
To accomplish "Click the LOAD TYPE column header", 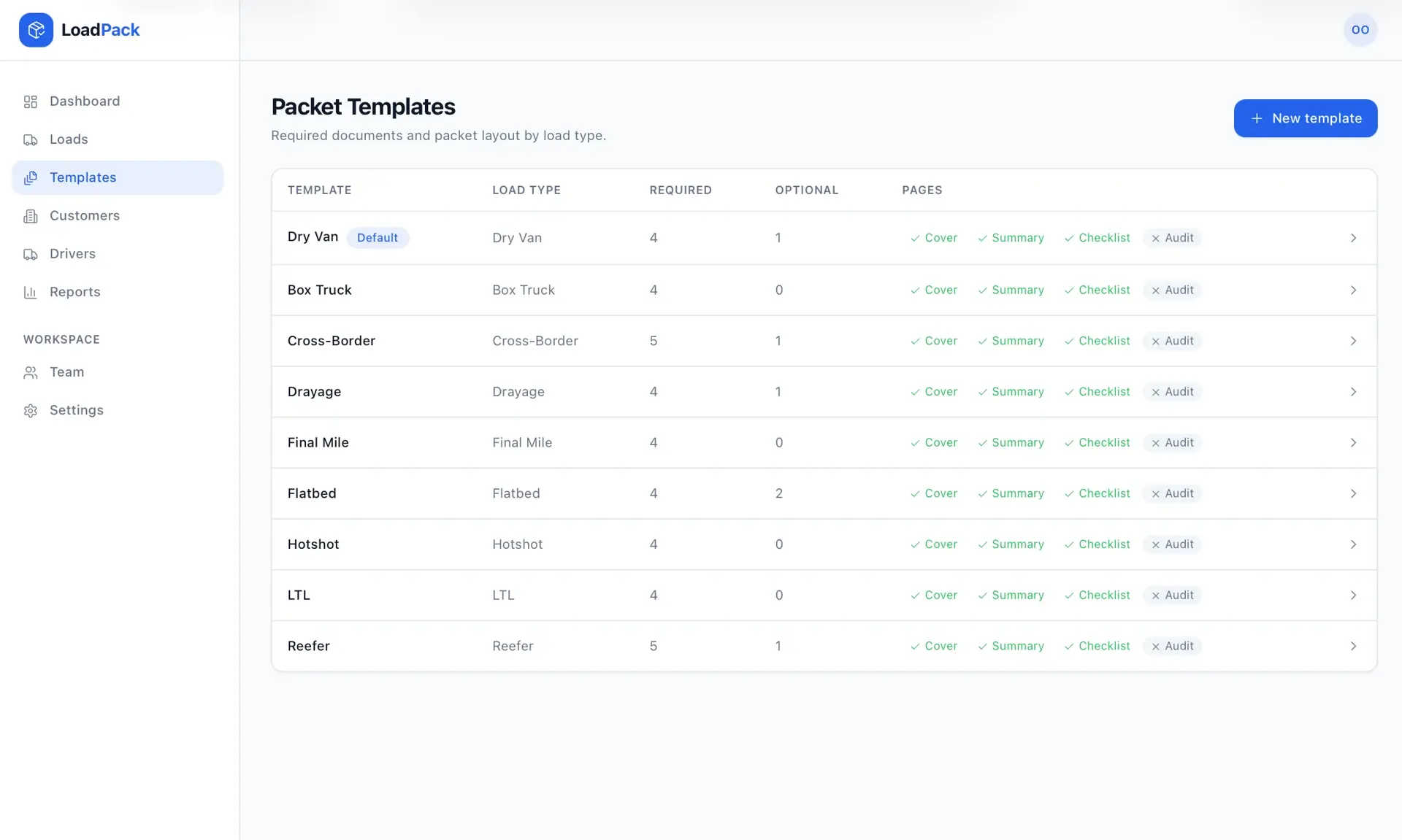I will coord(526,190).
